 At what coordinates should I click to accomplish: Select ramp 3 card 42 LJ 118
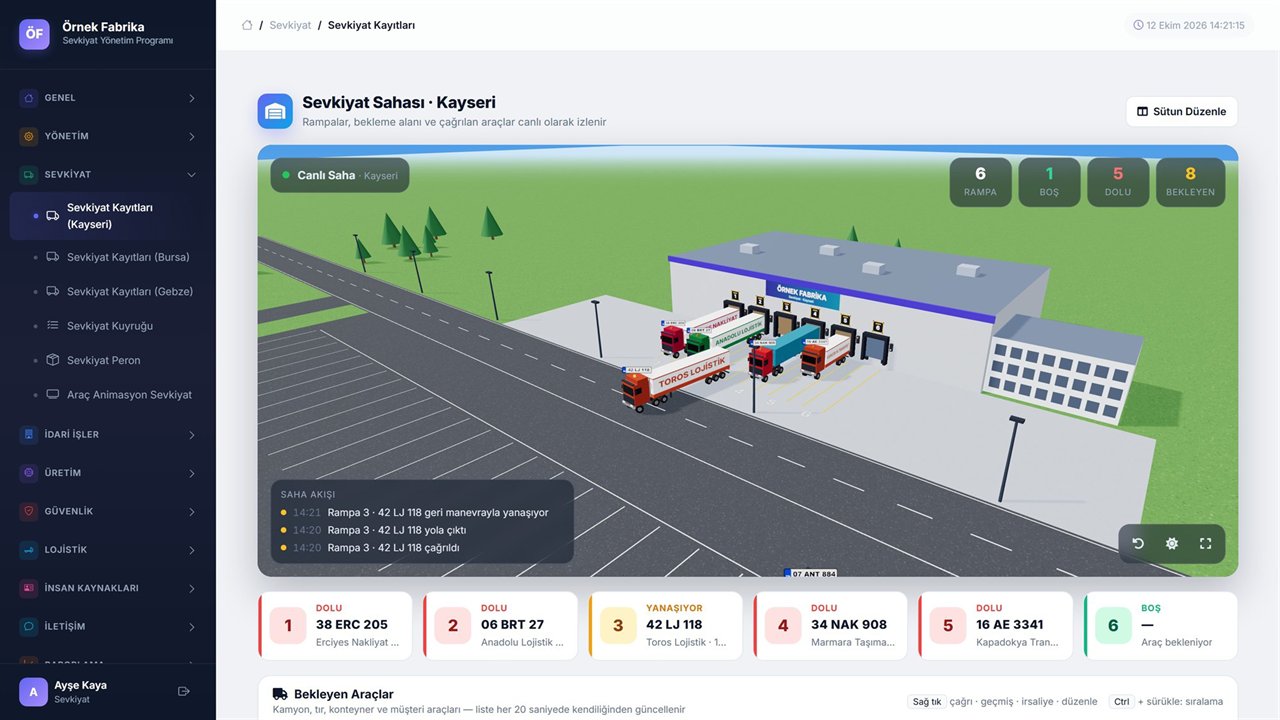[x=665, y=626]
